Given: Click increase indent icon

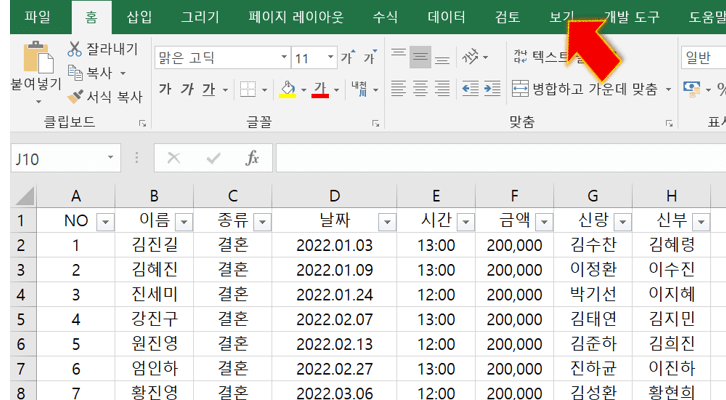Looking at the screenshot, I should coord(492,88).
